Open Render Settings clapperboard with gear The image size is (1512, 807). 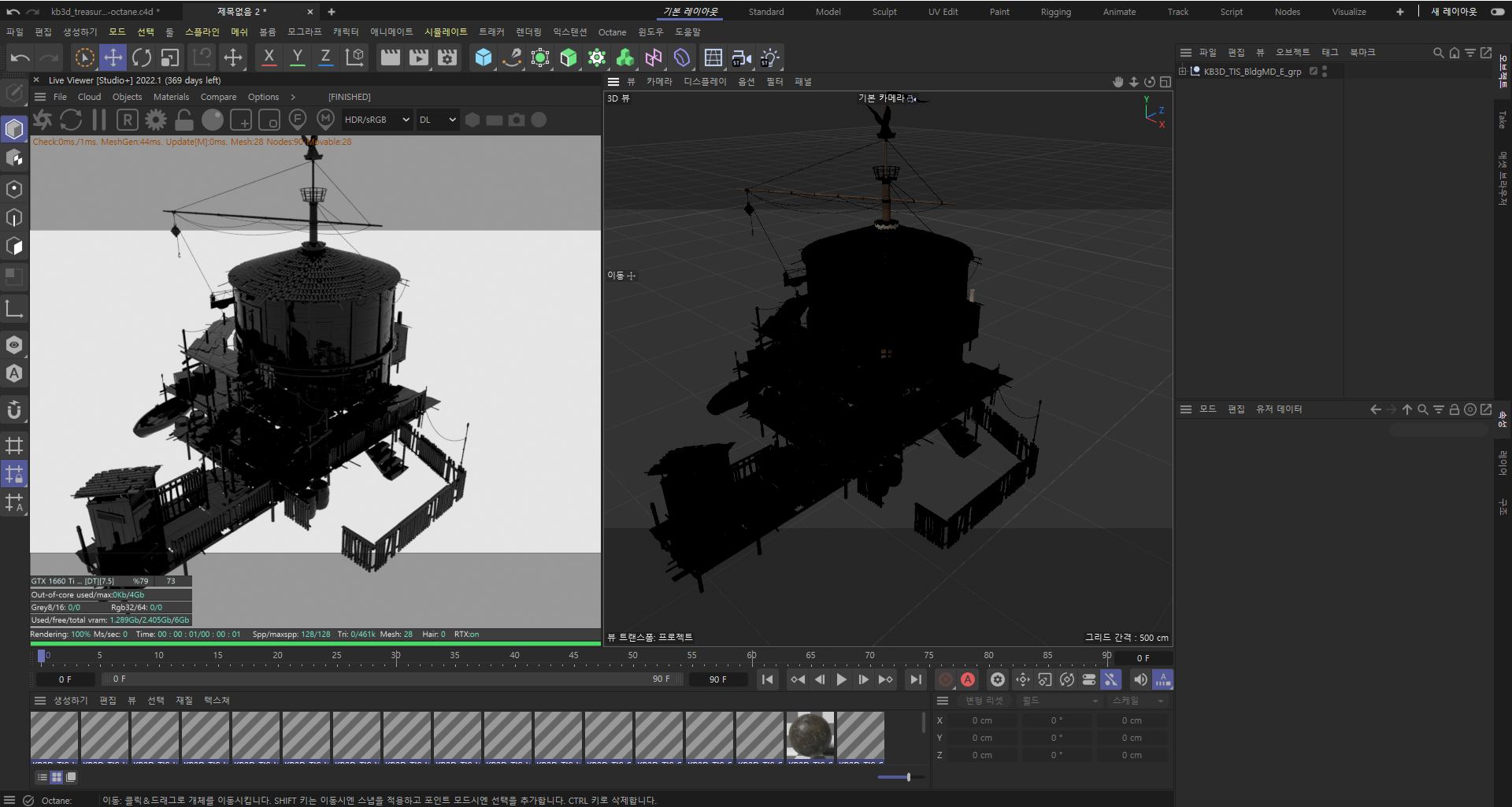447,57
